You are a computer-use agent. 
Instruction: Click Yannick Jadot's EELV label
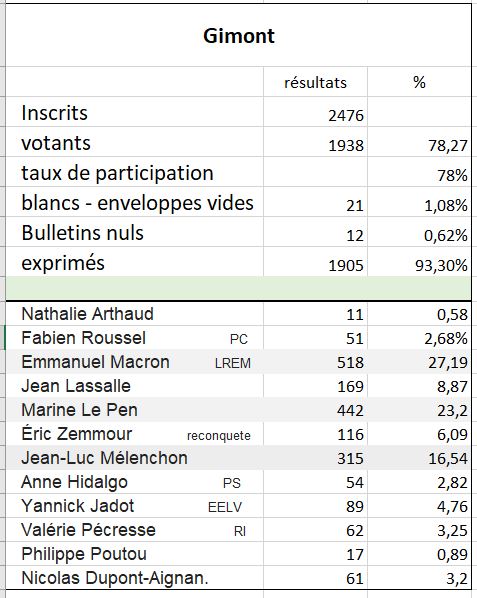(225, 507)
